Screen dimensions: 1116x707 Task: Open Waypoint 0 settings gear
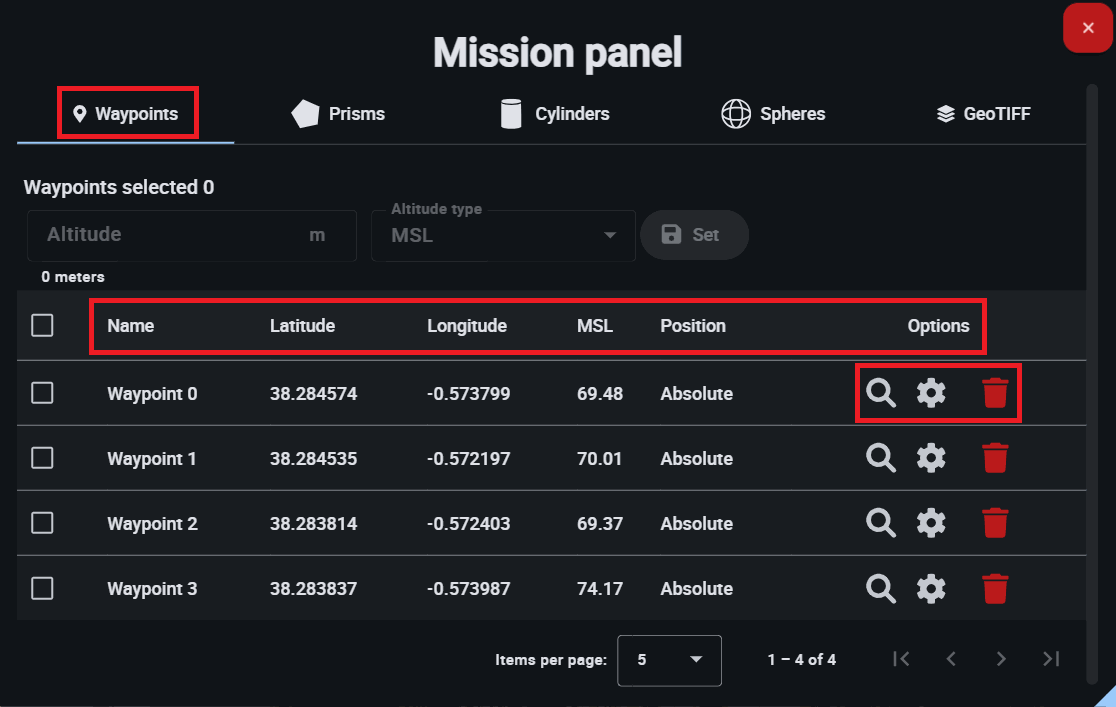coord(931,393)
